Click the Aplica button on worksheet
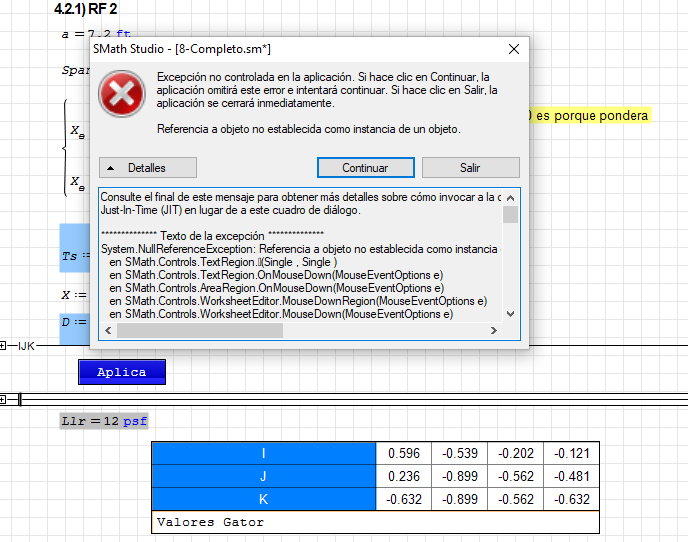This screenshot has height=542, width=688. [121, 372]
